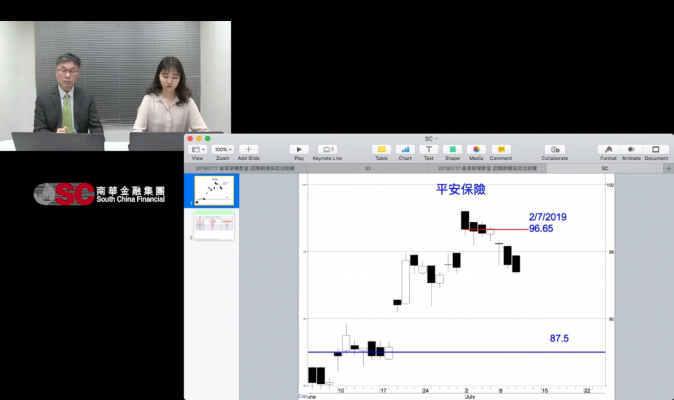The height and width of the screenshot is (400, 674).
Task: Add a Comment to the slide
Action: pos(500,149)
